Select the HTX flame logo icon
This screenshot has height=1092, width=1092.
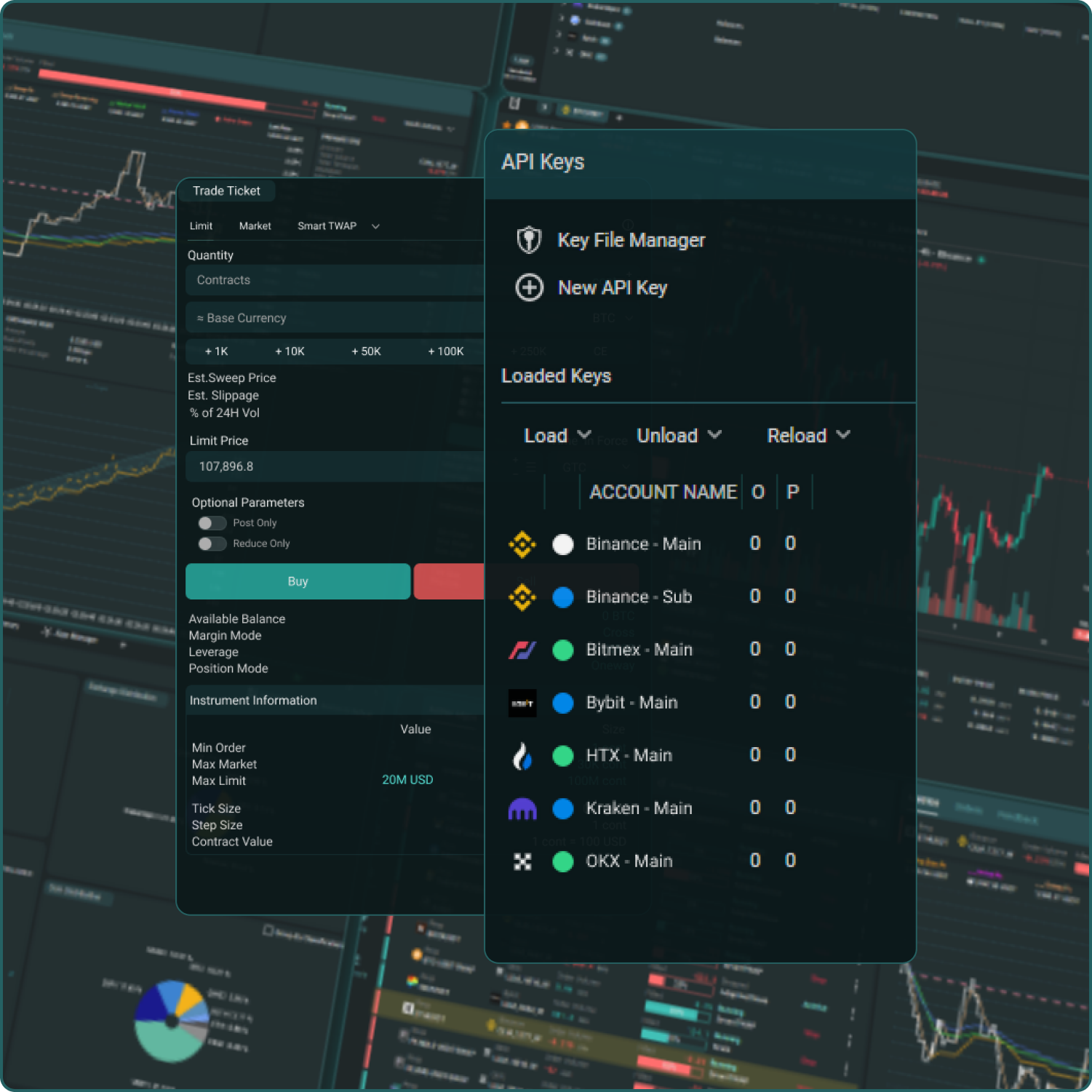click(x=522, y=756)
